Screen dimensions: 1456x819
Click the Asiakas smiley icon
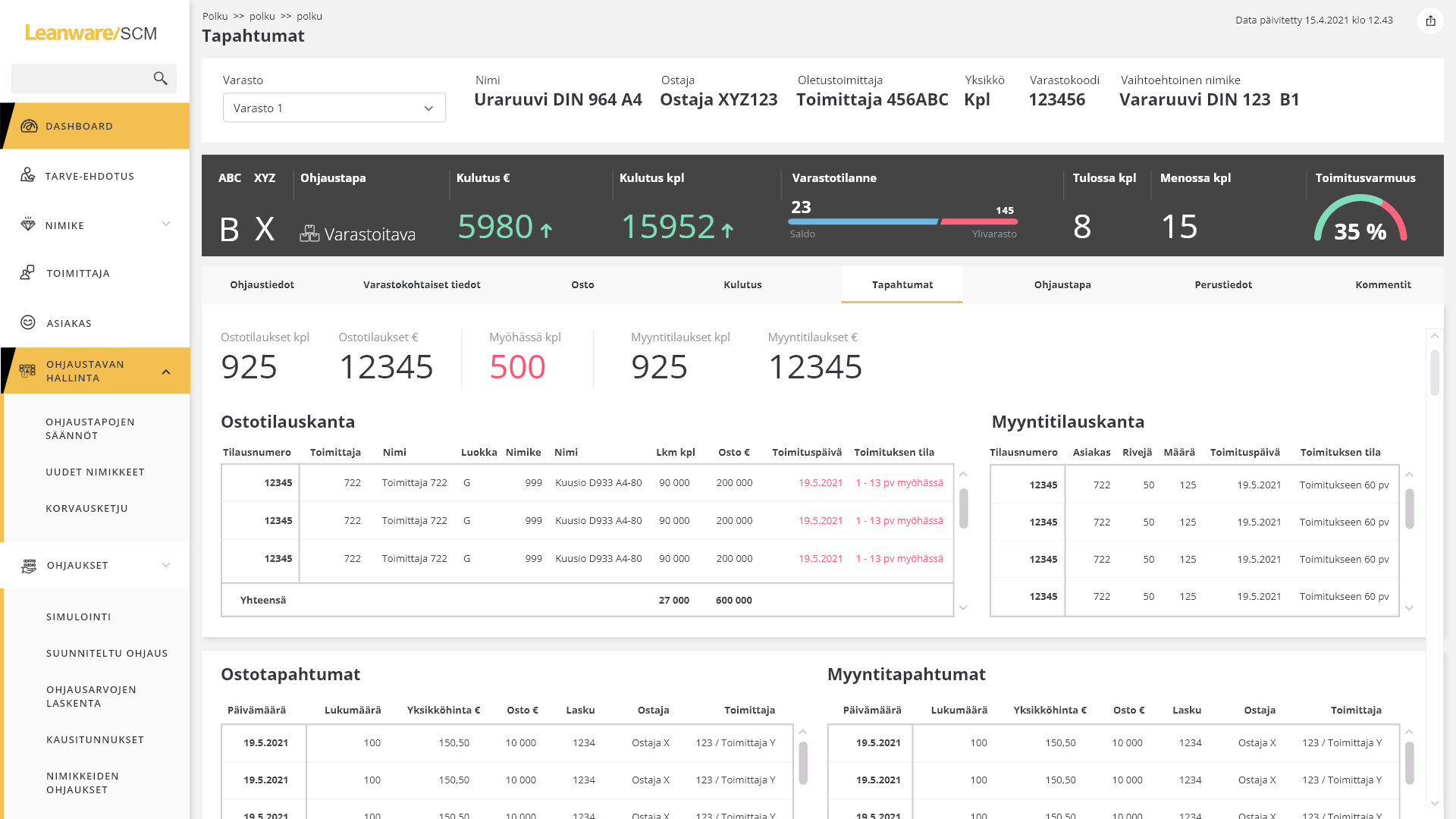(28, 322)
